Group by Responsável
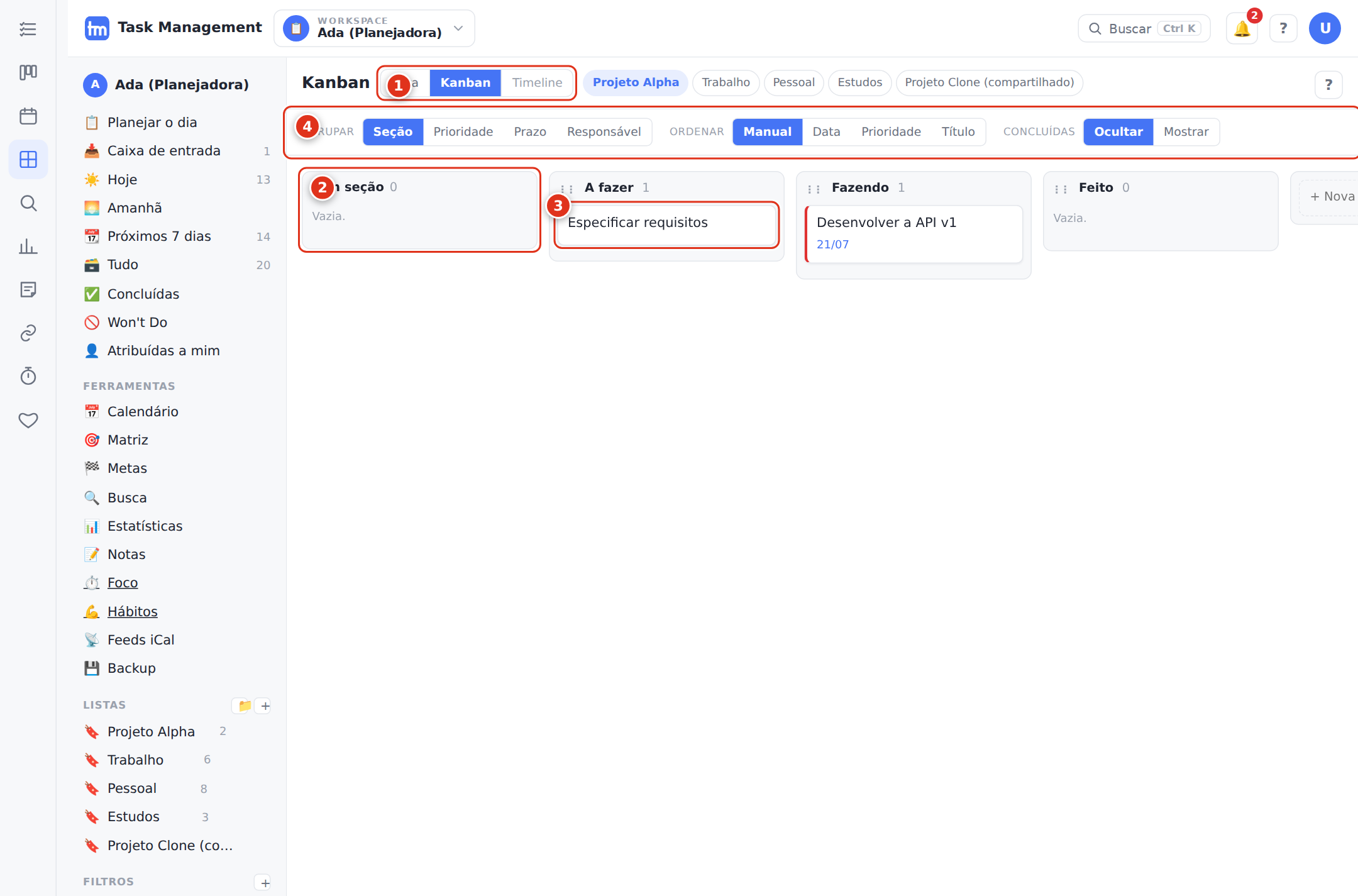 click(x=604, y=132)
